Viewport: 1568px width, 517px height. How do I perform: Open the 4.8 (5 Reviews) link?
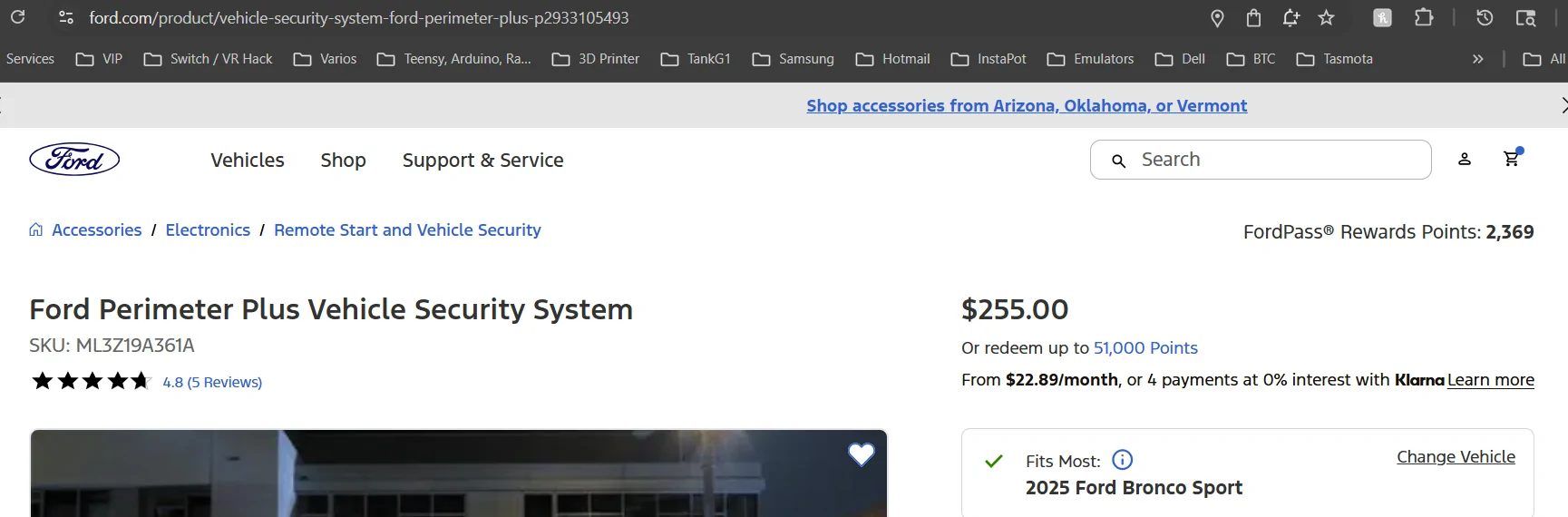[x=212, y=382]
